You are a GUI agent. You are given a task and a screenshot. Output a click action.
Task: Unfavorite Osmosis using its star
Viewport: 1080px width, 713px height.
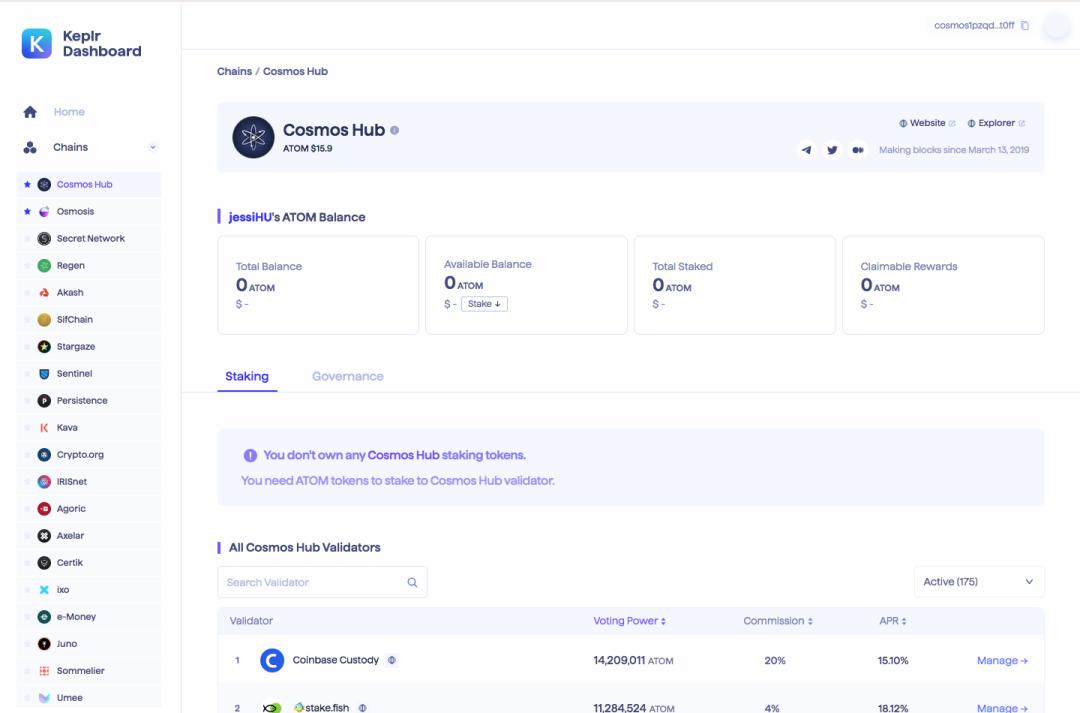28,212
